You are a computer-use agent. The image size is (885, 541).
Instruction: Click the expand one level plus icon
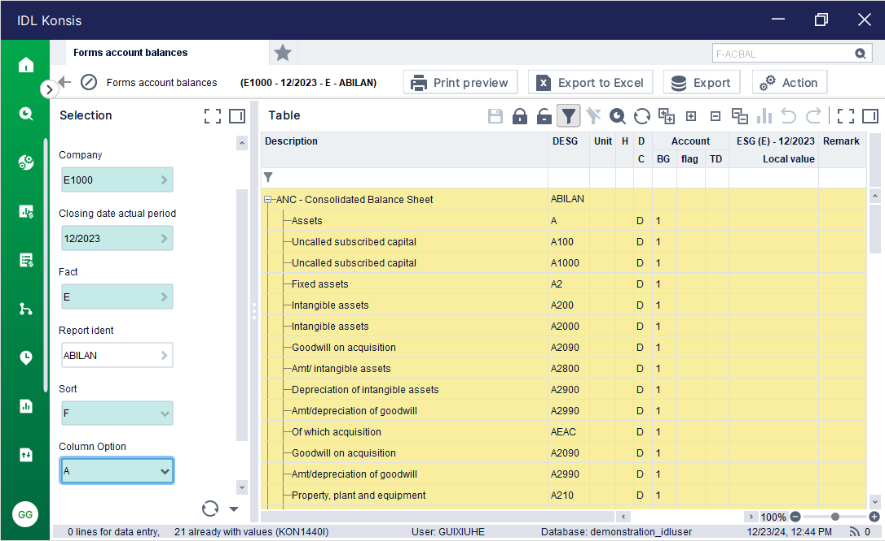tap(691, 116)
